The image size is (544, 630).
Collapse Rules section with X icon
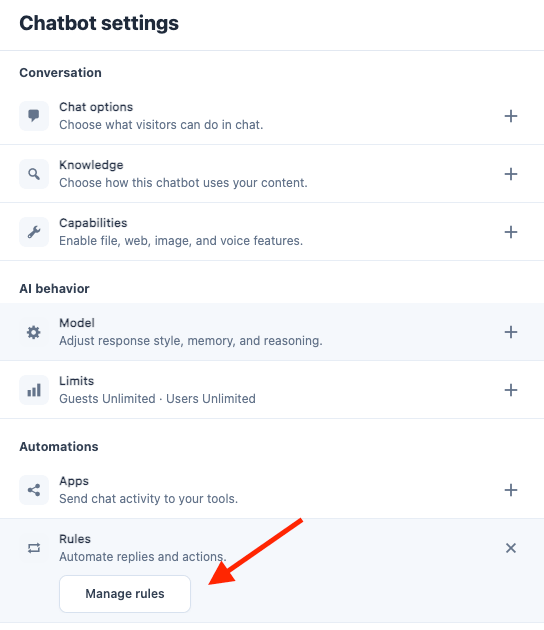511,548
